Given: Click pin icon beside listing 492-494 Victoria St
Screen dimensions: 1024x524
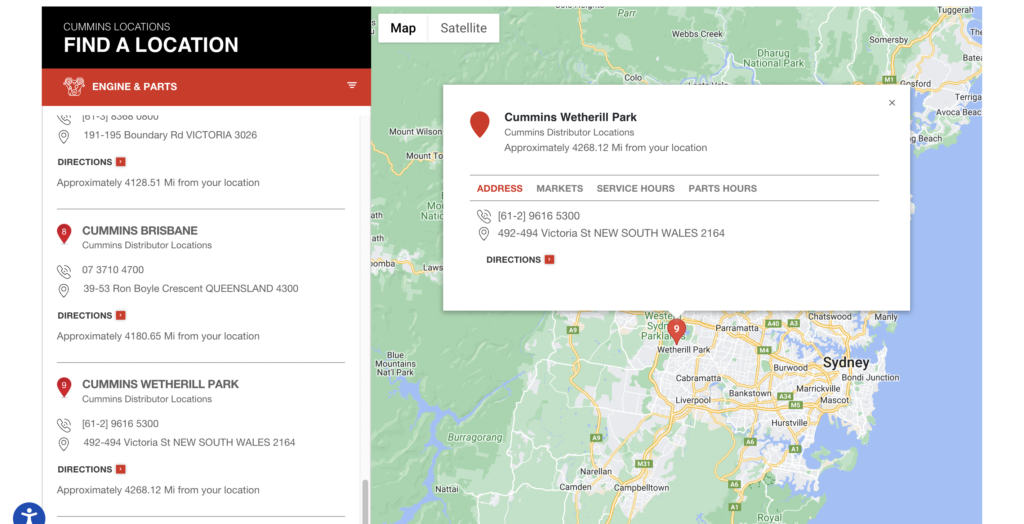Looking at the screenshot, I should click(x=63, y=444).
